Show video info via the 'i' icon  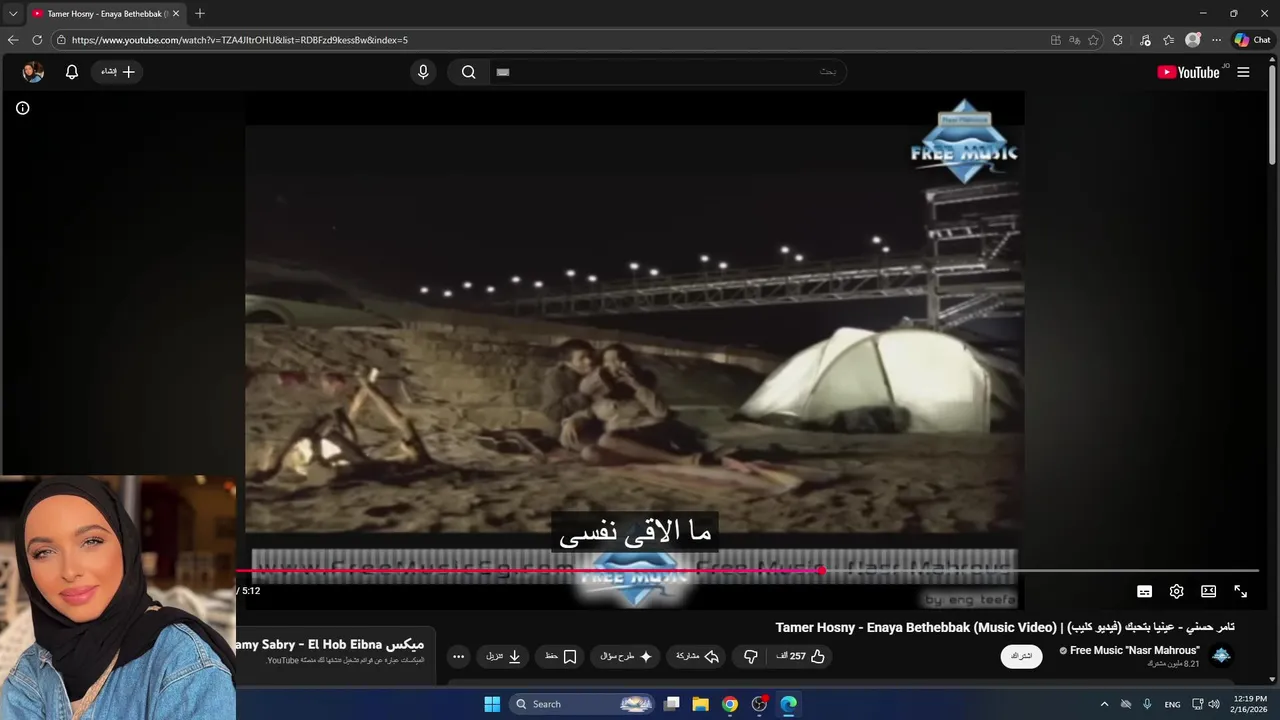22,108
